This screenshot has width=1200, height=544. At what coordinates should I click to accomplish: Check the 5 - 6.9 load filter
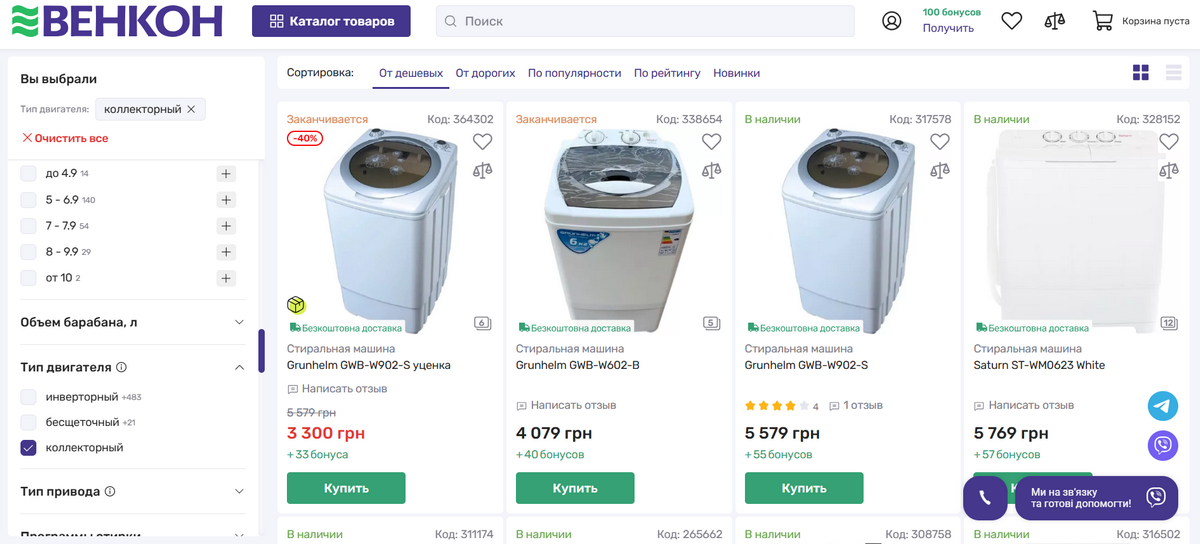(x=29, y=200)
